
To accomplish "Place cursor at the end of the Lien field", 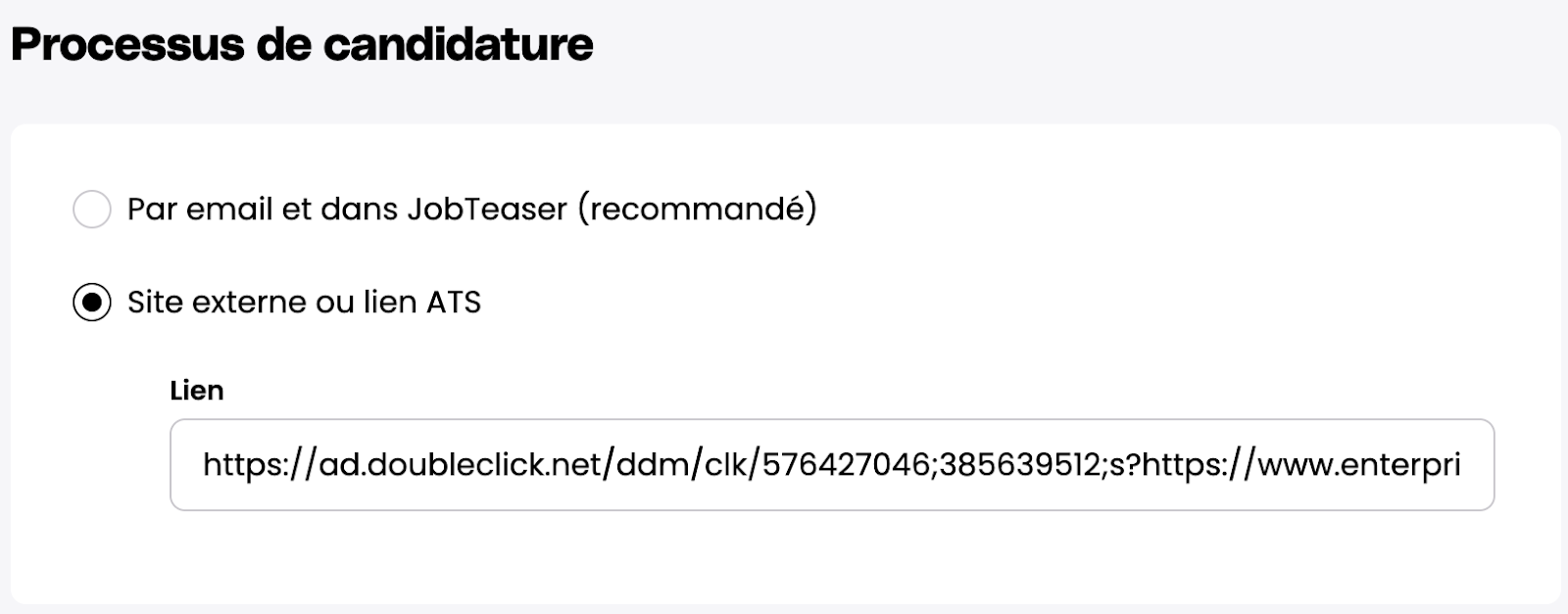I will click(1475, 464).
